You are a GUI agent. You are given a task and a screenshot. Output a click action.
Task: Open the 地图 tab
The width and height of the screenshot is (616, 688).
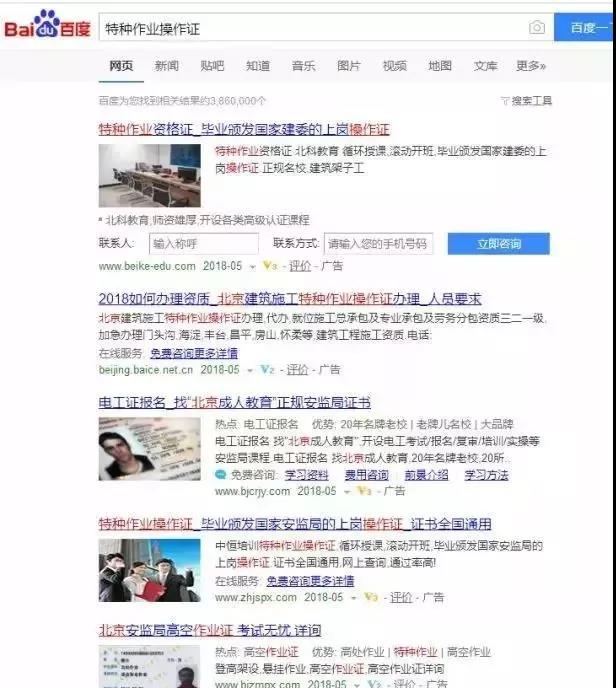440,66
